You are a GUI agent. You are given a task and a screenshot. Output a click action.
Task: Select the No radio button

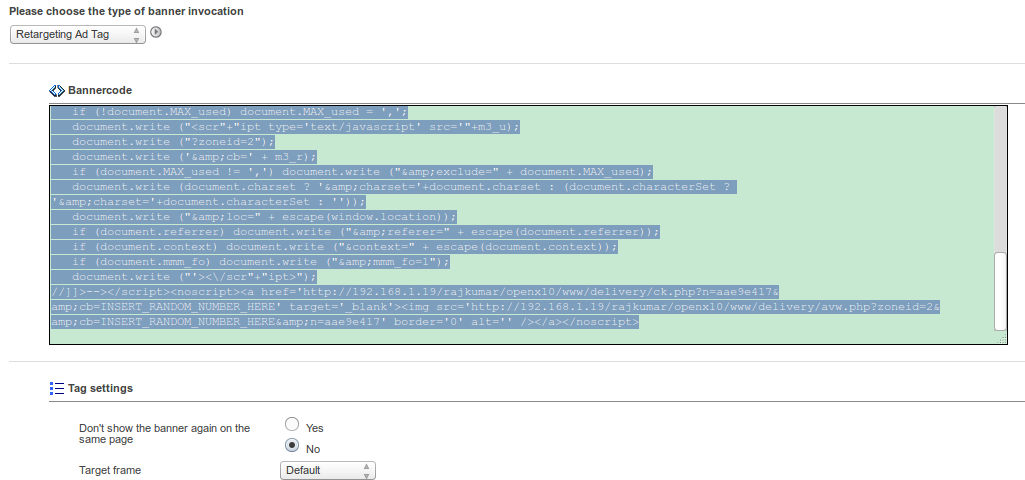coord(292,446)
